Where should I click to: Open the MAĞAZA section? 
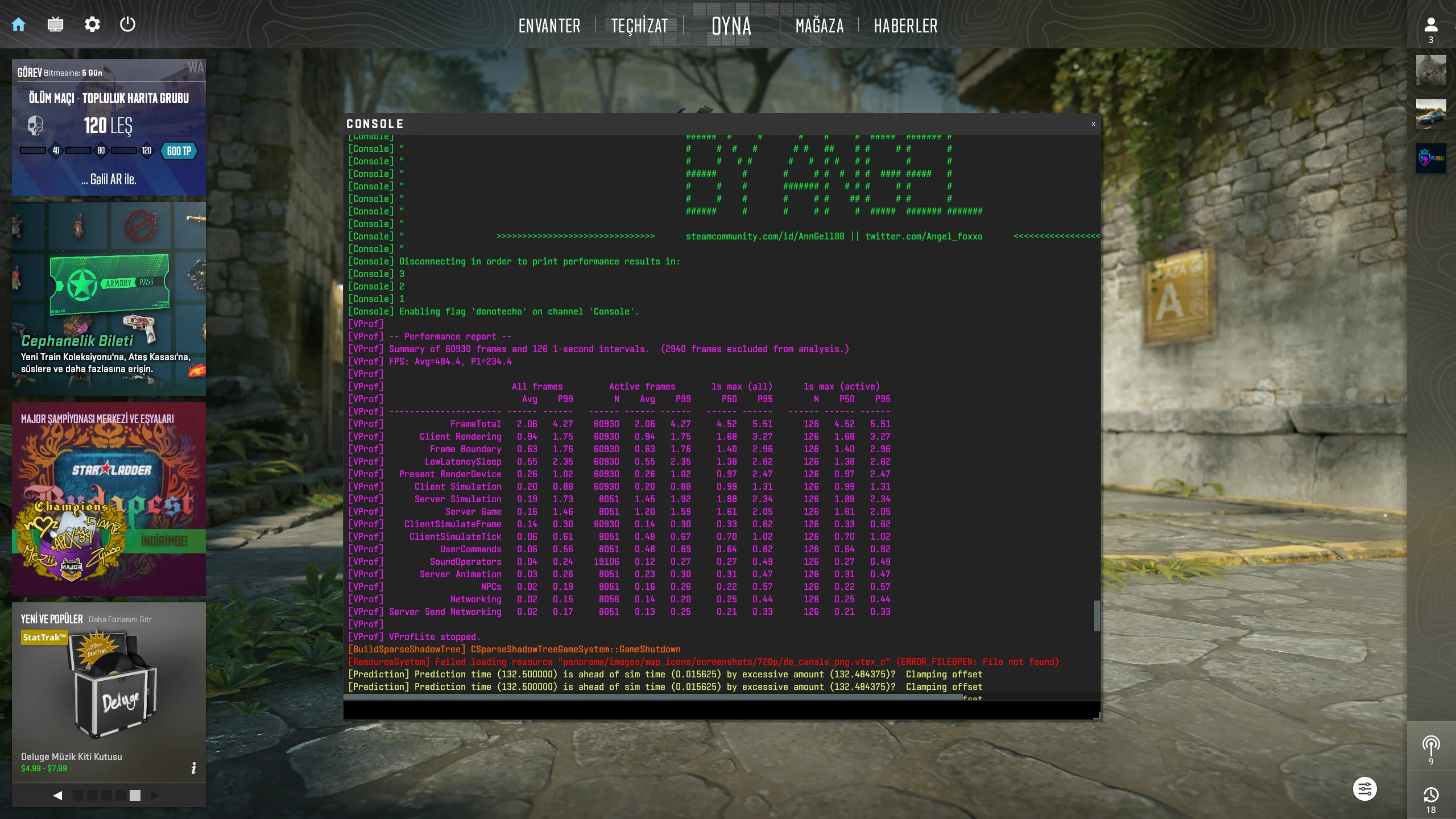click(x=819, y=26)
